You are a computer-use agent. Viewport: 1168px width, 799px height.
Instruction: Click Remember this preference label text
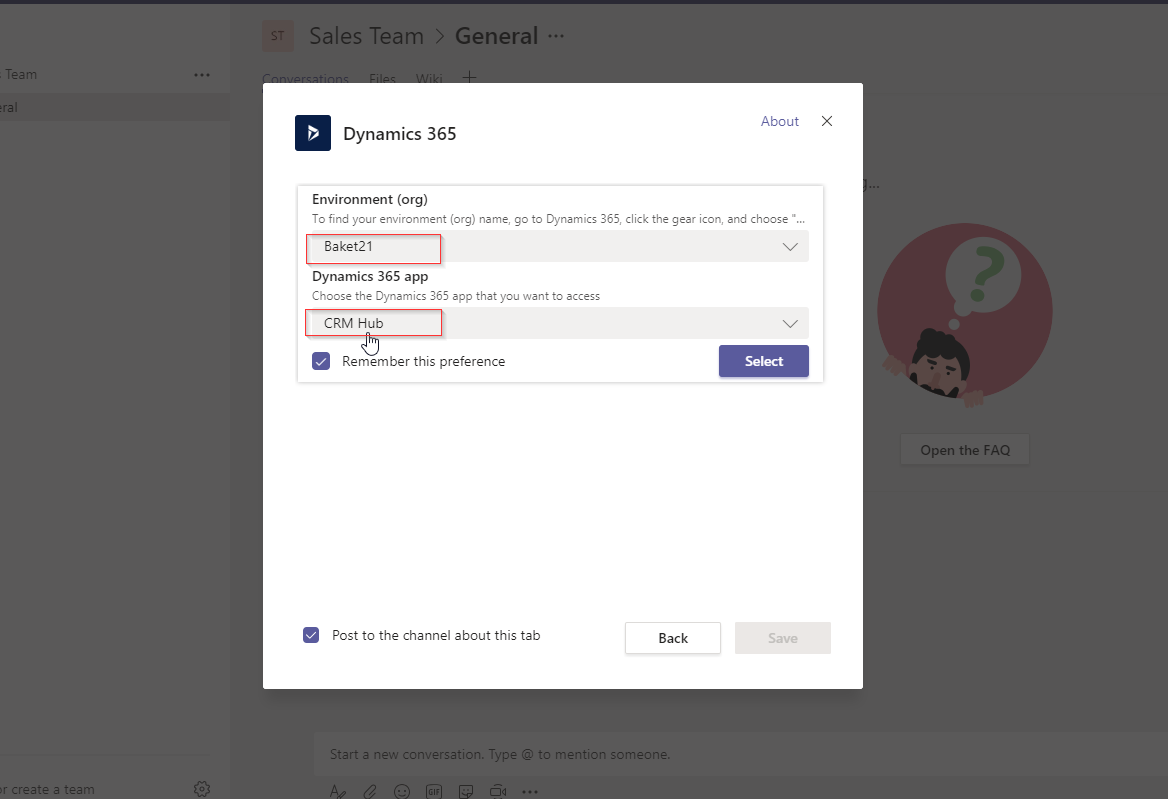(x=423, y=361)
